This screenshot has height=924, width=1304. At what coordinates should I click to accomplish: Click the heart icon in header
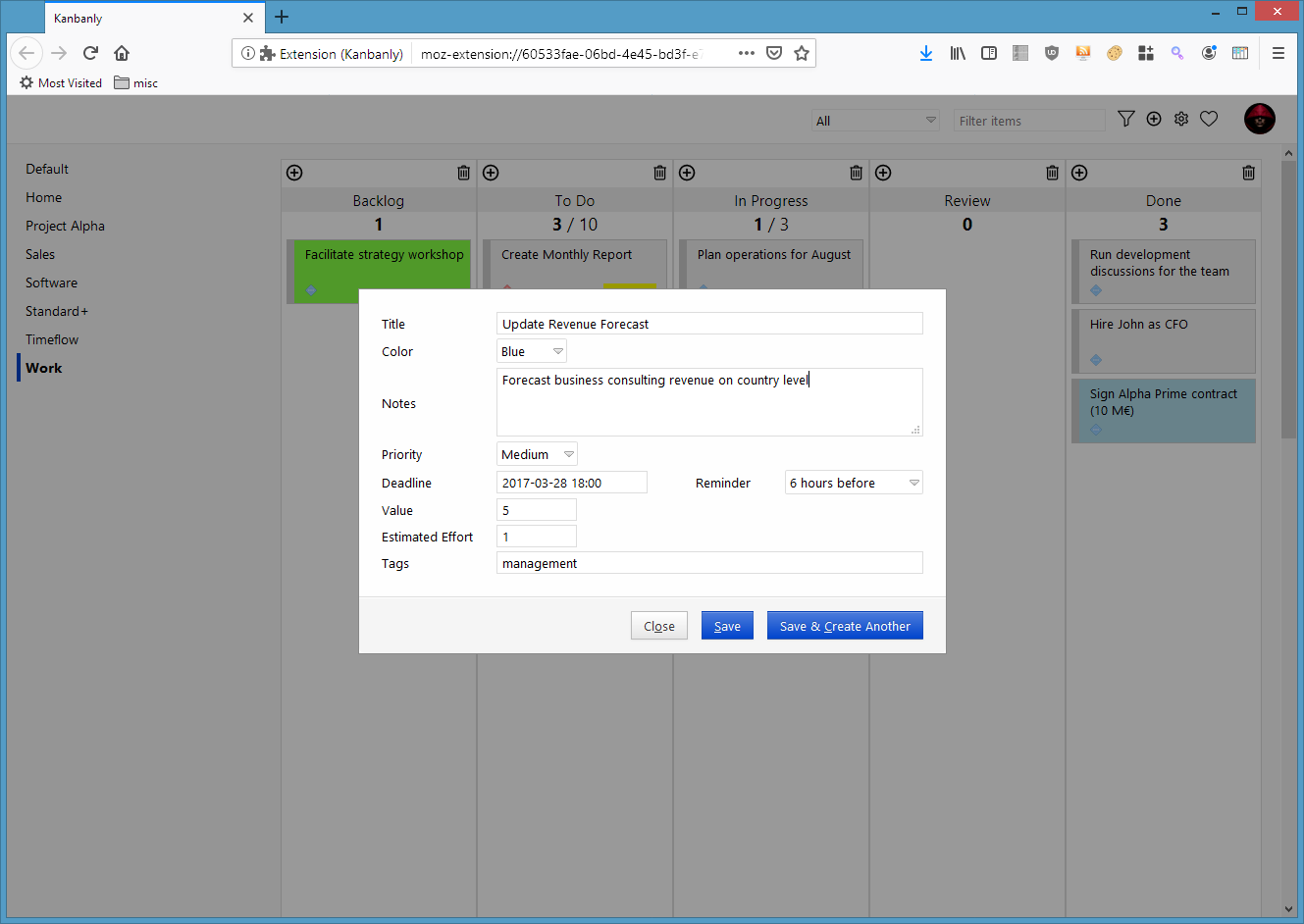pos(1209,119)
